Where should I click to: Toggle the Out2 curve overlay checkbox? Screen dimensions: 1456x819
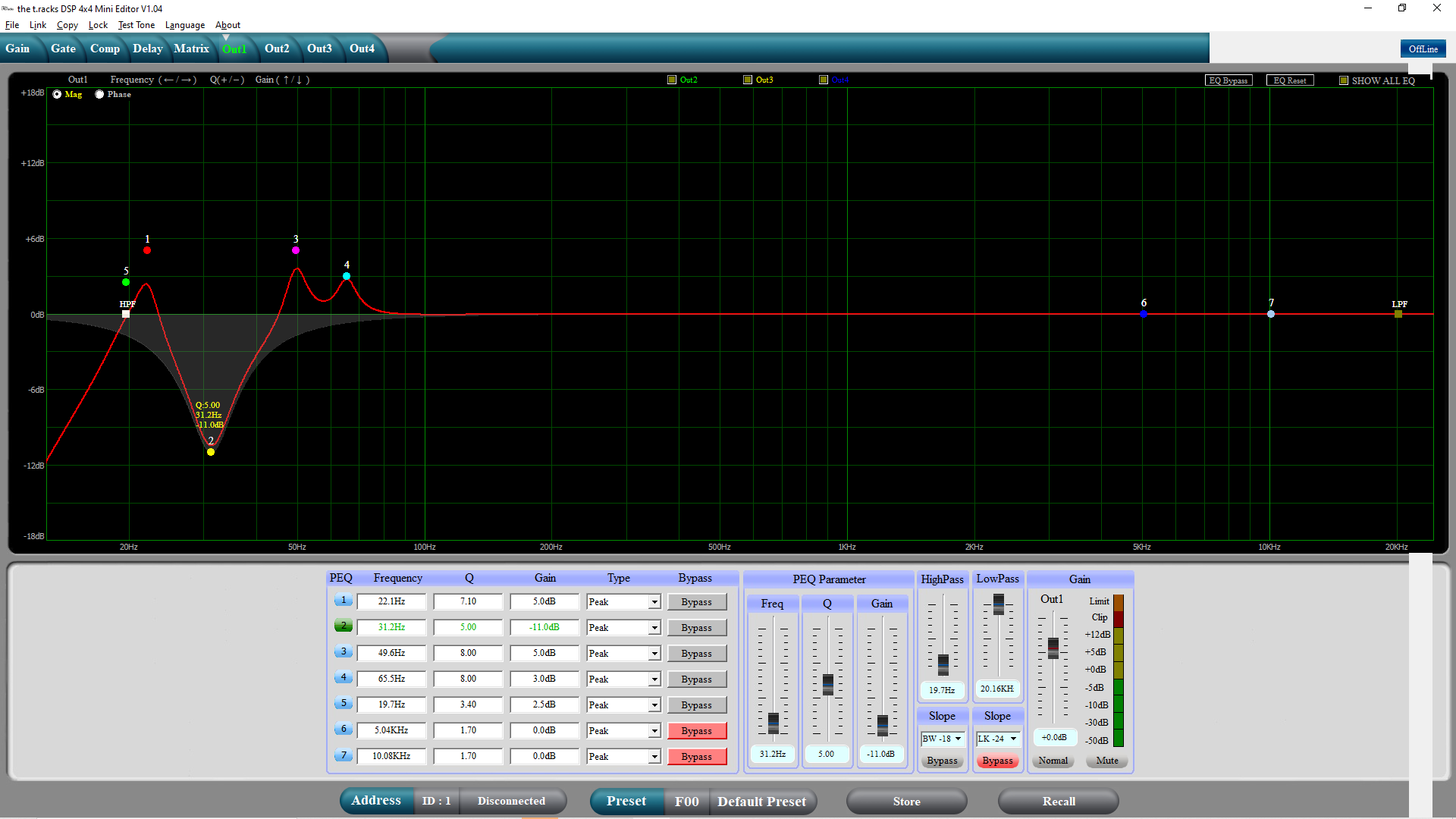point(672,80)
